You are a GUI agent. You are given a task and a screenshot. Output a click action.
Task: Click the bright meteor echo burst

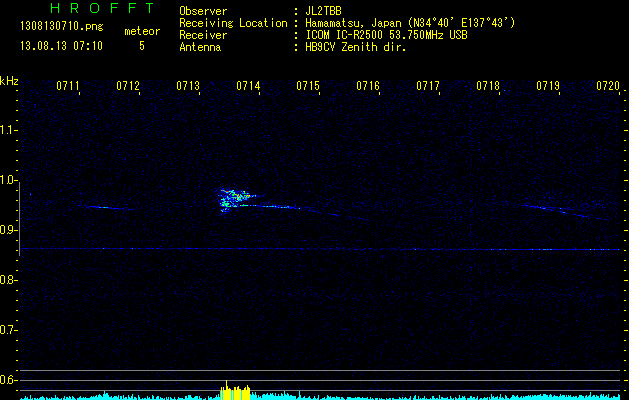click(x=235, y=198)
